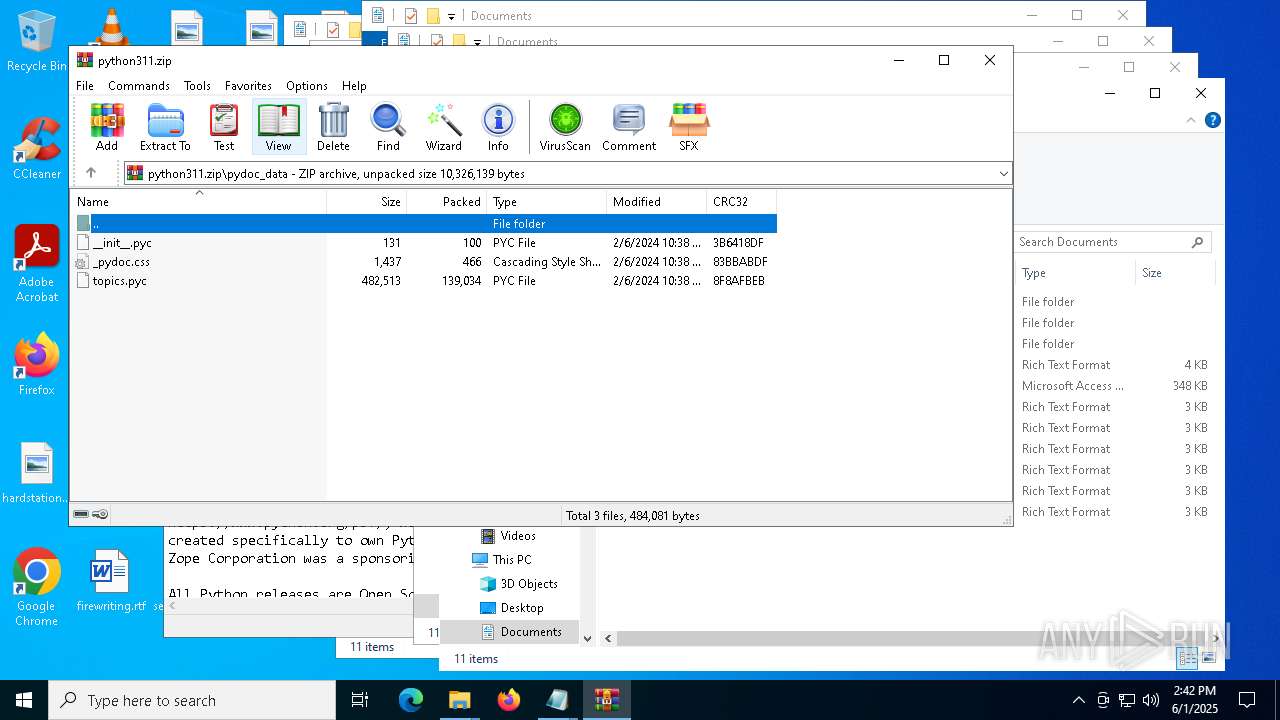Image resolution: width=1280 pixels, height=720 pixels.
Task: Open Recycle Bin desktop icon
Action: (x=37, y=42)
